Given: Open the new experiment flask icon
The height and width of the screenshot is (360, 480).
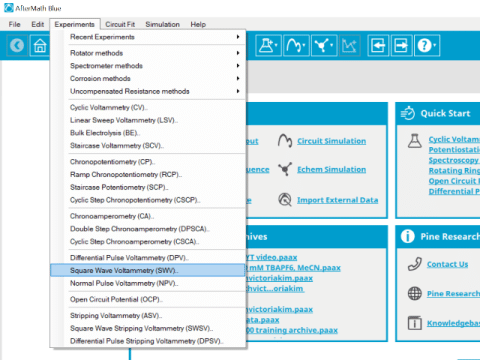Looking at the screenshot, I should pyautogui.click(x=268, y=45).
